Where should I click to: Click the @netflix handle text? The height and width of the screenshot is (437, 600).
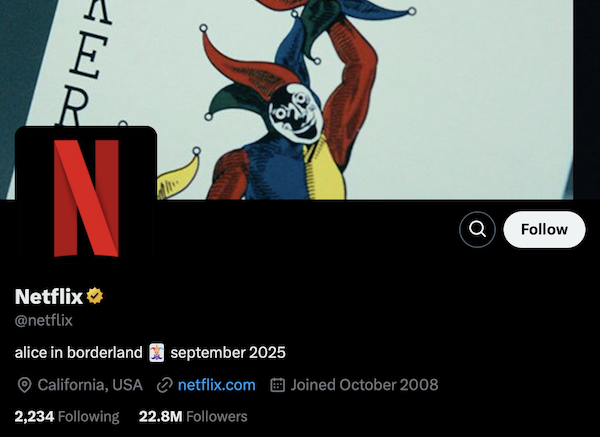pyautogui.click(x=44, y=320)
